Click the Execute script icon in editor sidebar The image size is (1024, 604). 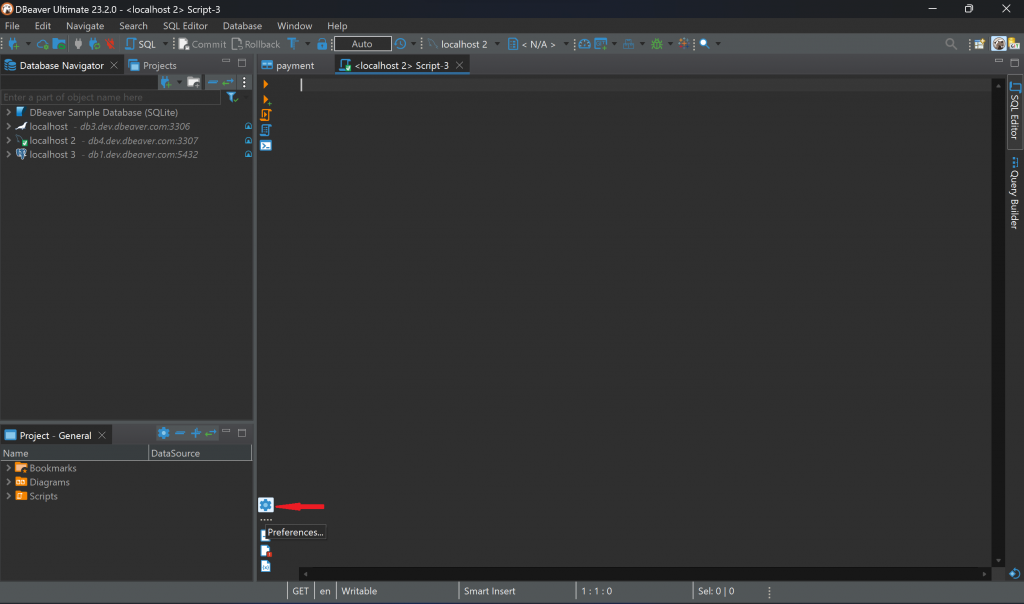click(x=266, y=115)
